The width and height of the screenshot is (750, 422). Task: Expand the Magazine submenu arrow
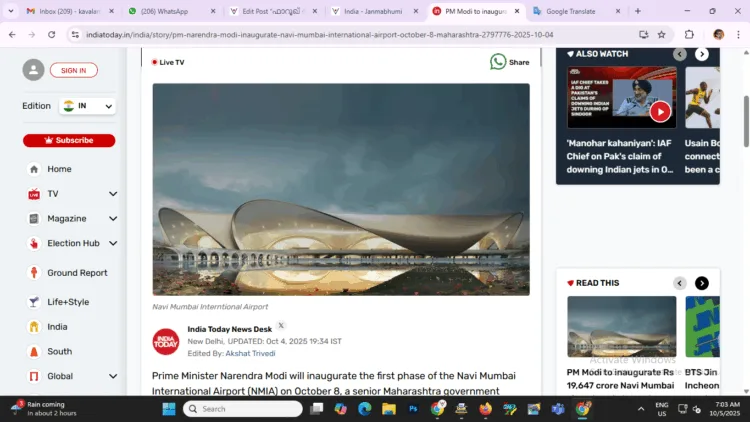click(x=113, y=219)
